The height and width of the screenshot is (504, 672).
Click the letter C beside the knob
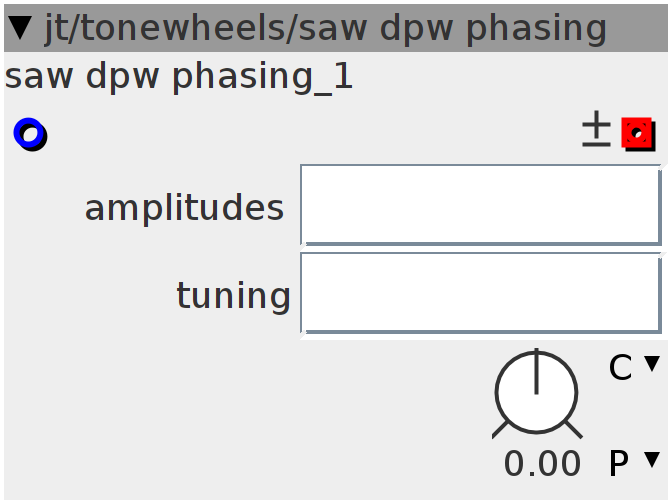[x=620, y=368]
